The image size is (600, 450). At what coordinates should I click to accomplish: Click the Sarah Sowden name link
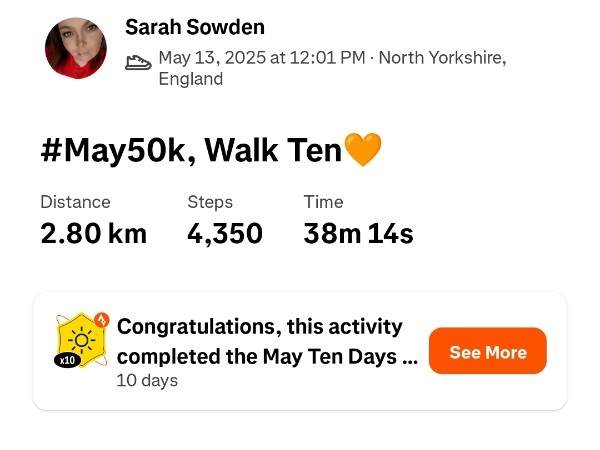[x=195, y=28]
